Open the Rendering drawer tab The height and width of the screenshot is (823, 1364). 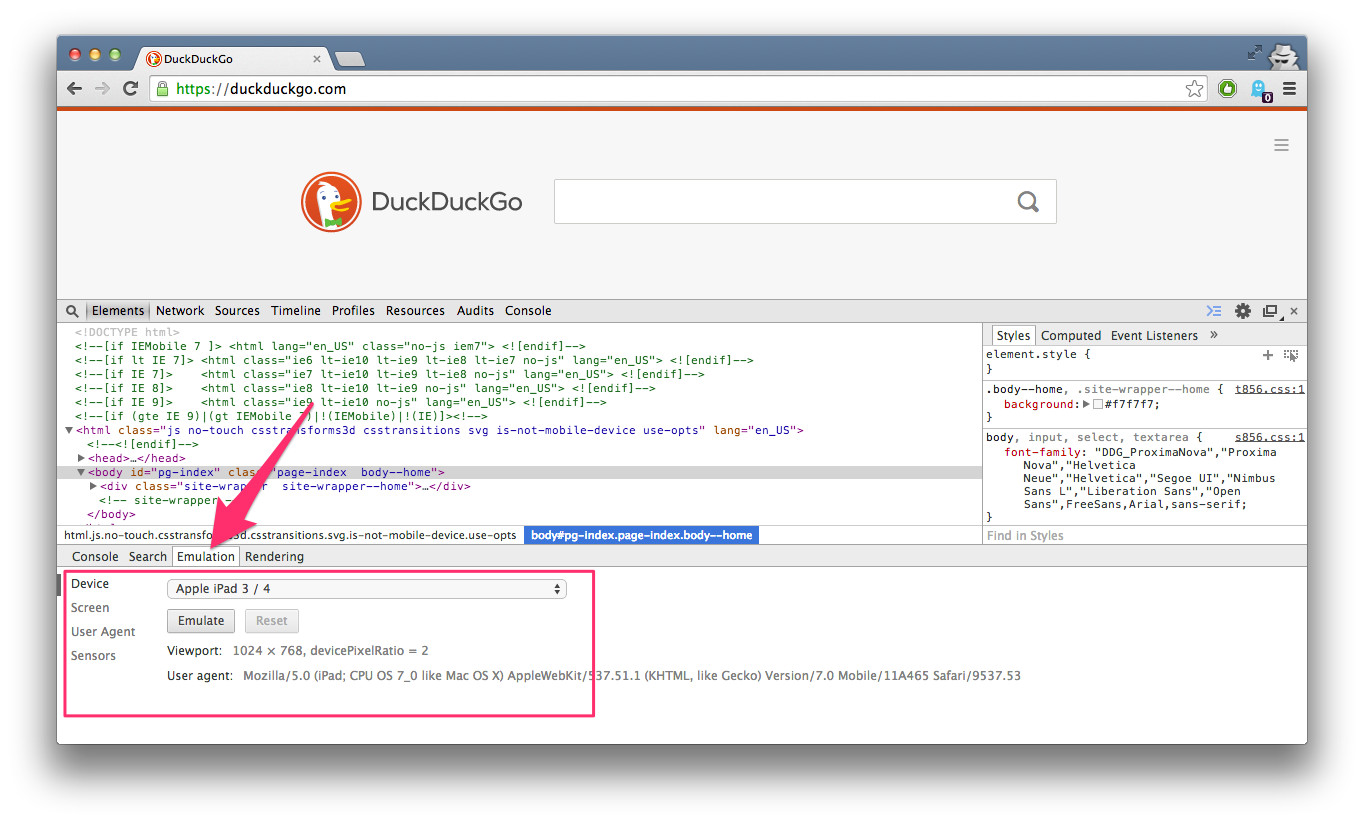point(274,557)
